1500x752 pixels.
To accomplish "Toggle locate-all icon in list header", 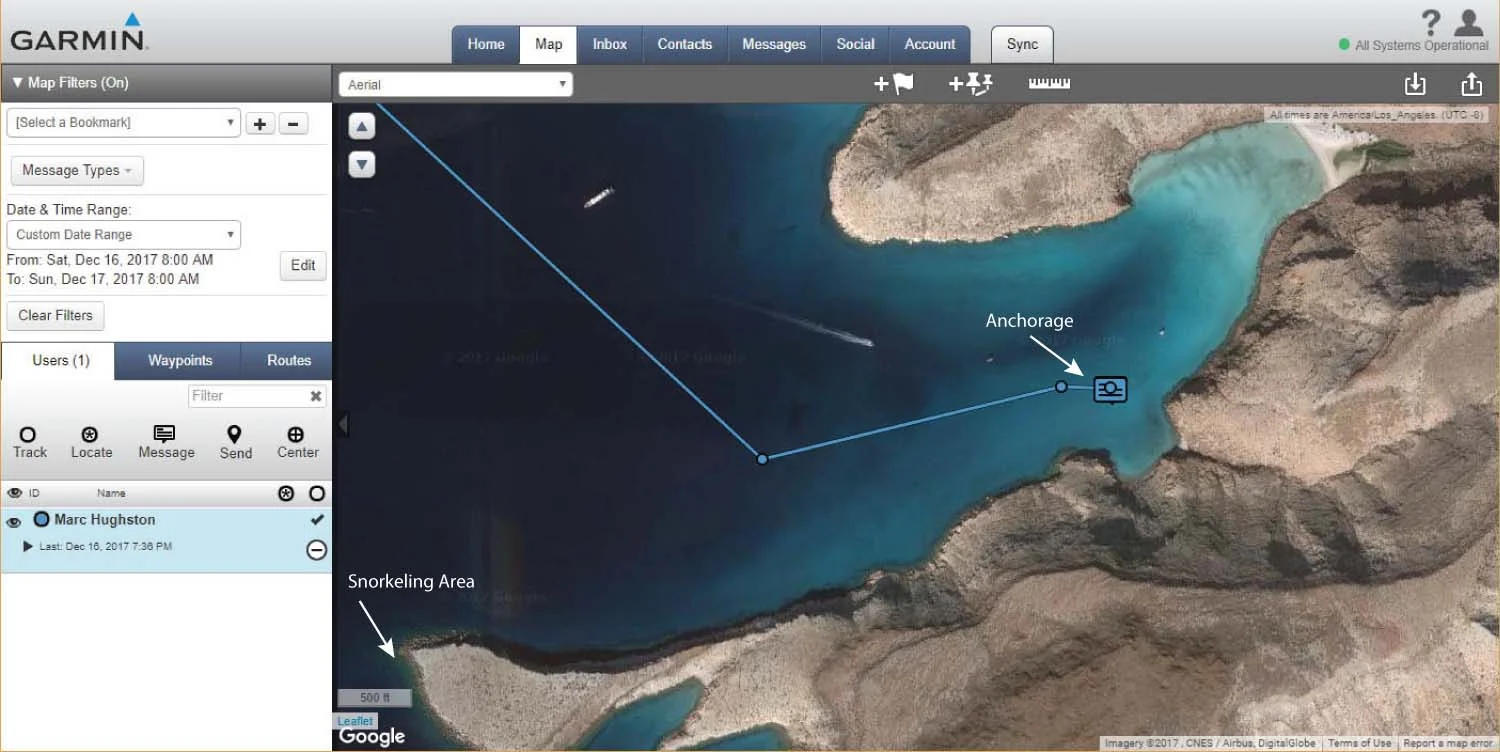I will (x=286, y=493).
